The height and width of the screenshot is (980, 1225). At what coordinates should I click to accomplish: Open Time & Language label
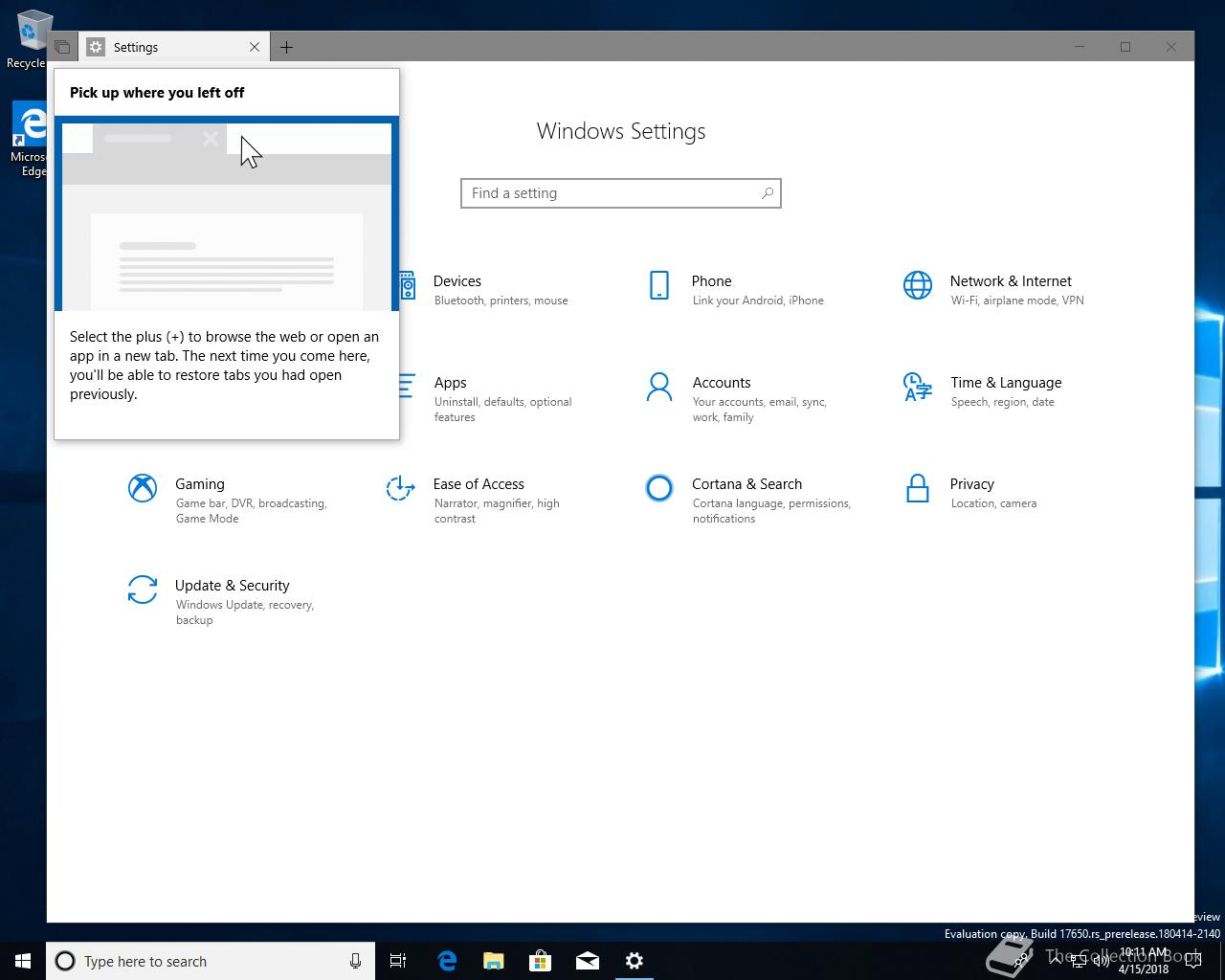(x=1006, y=383)
